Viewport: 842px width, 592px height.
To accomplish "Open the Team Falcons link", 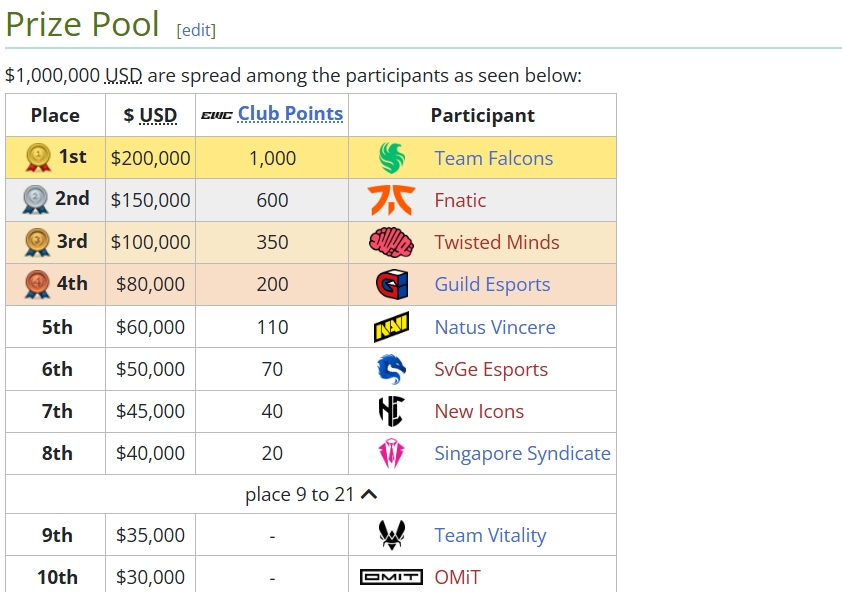I will click(x=493, y=158).
